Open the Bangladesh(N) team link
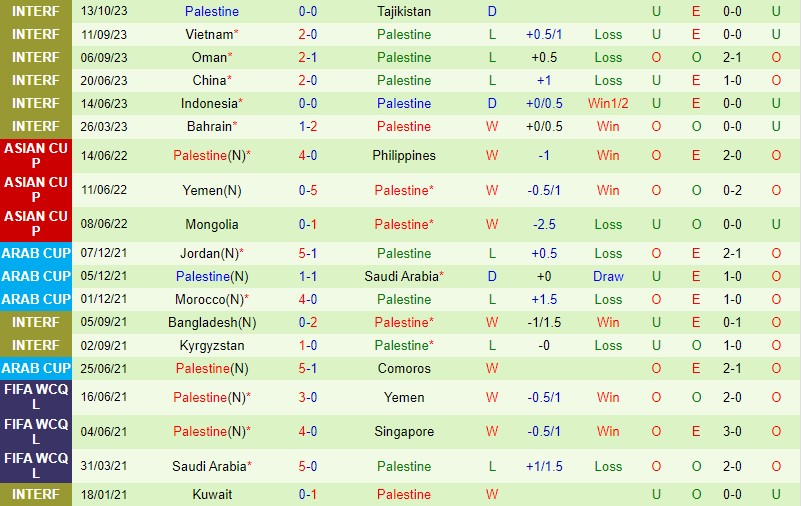The height and width of the screenshot is (506, 801). tap(211, 322)
